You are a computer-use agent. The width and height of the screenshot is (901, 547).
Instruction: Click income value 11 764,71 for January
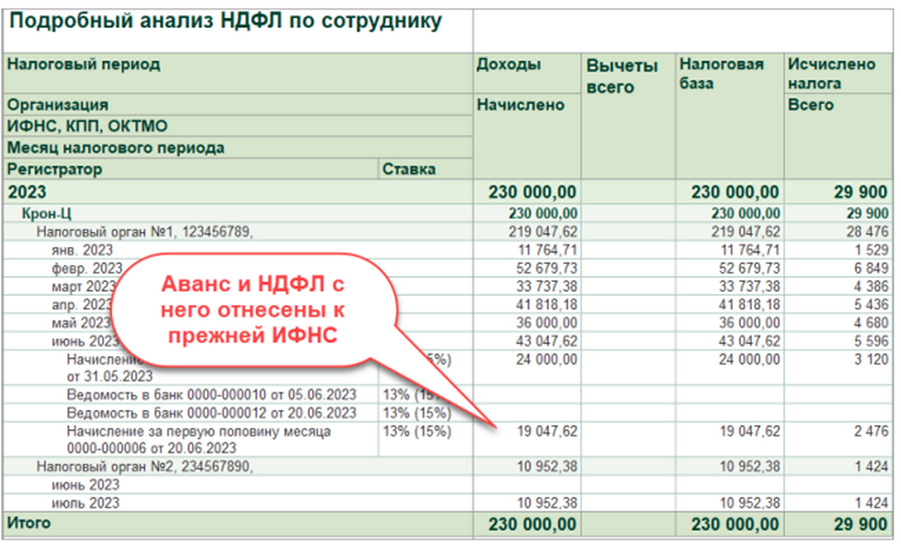(547, 251)
